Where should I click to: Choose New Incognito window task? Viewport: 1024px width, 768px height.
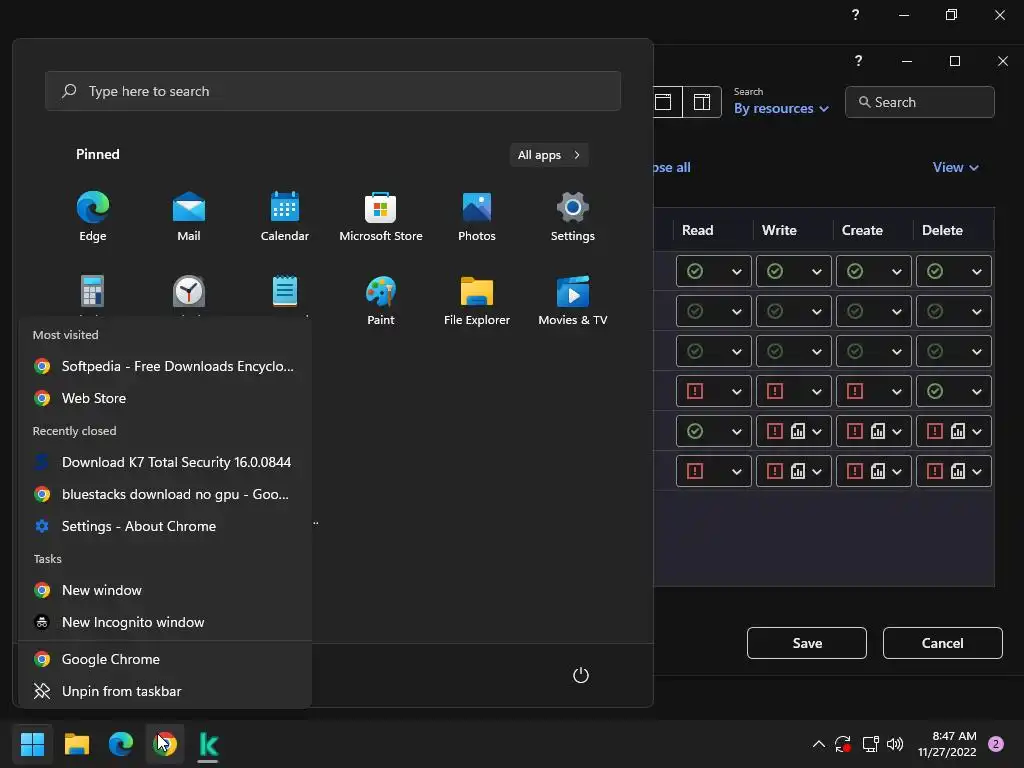pos(165,622)
